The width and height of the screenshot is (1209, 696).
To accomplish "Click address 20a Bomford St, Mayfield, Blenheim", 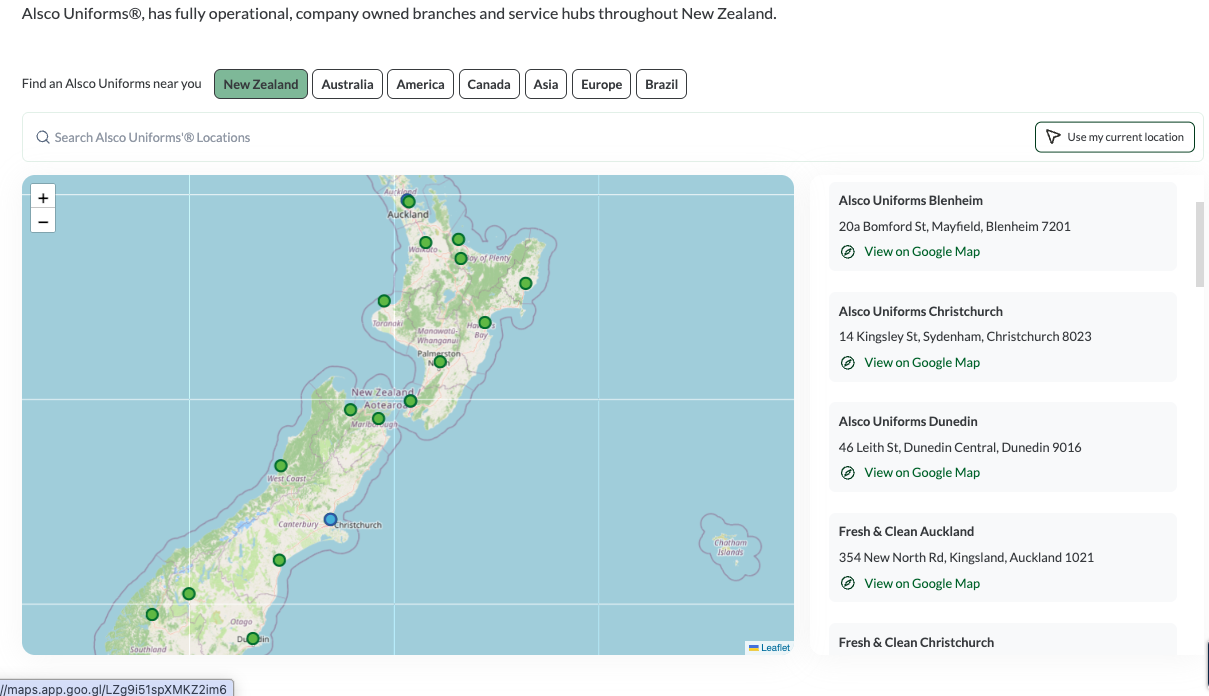I will coord(955,226).
